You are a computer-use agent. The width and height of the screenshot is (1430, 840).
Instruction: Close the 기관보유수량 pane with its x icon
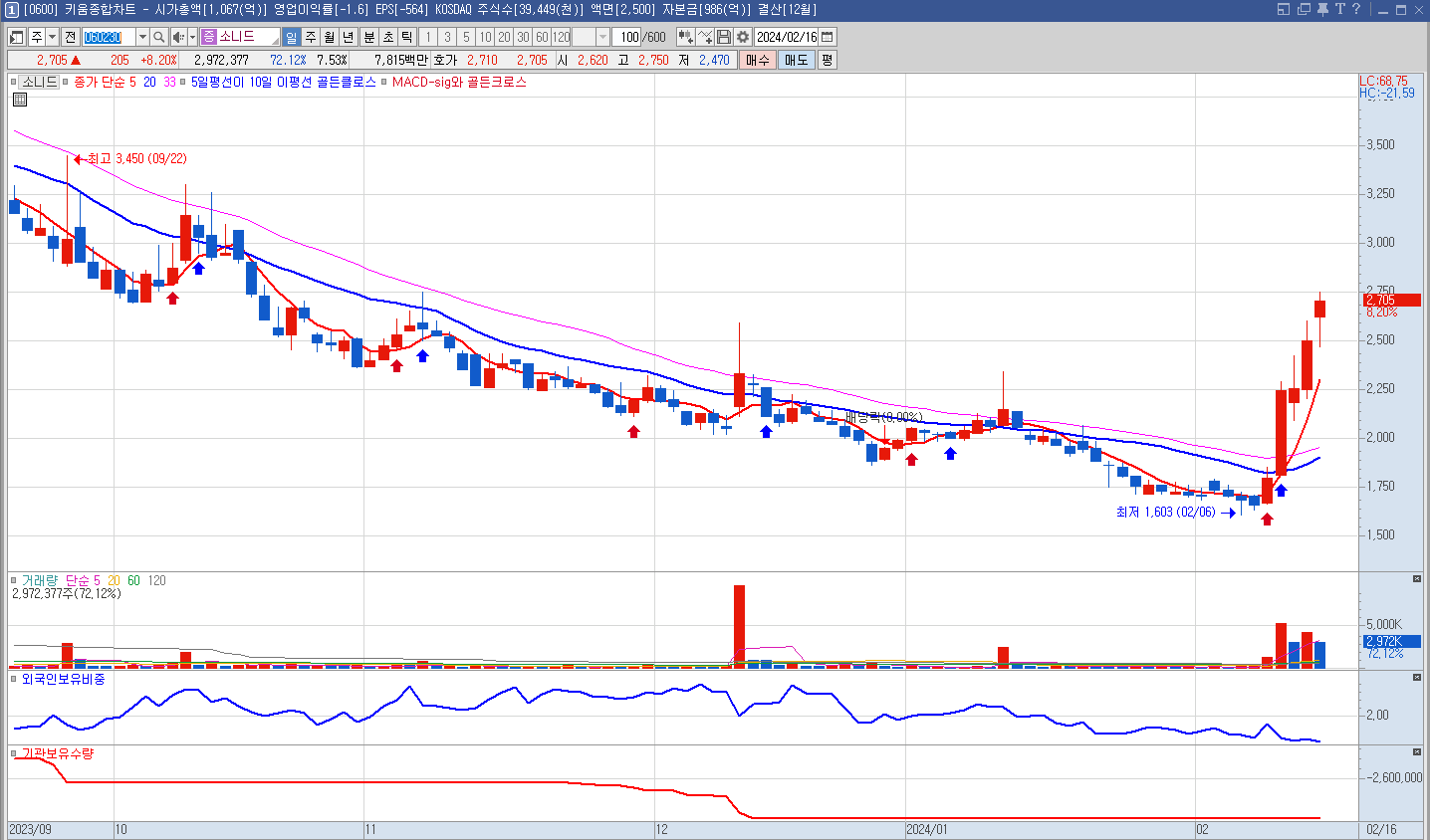(1417, 751)
